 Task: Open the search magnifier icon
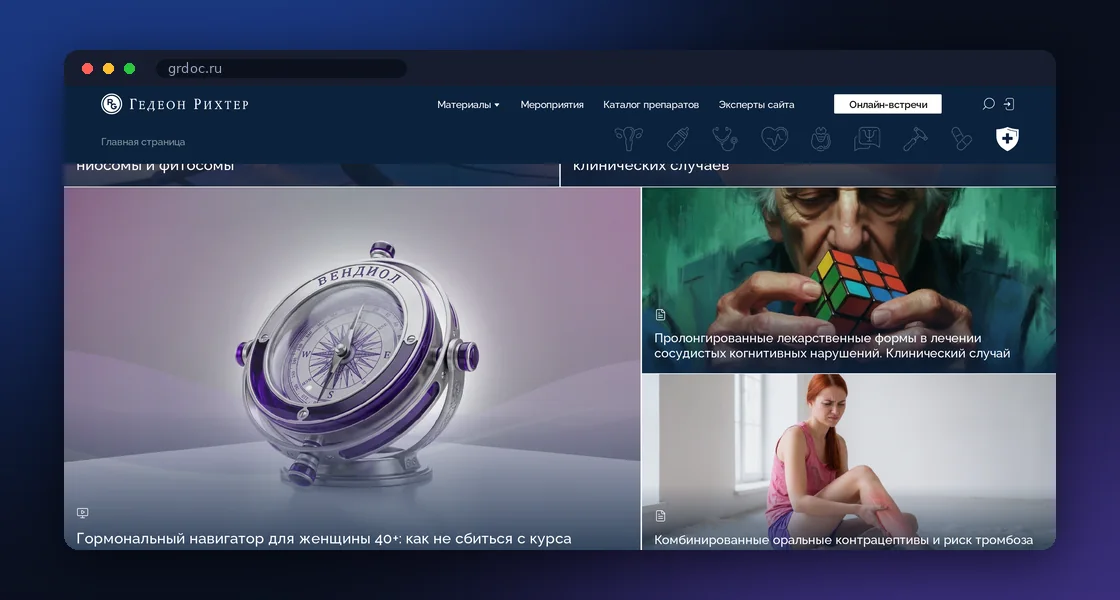click(x=989, y=104)
